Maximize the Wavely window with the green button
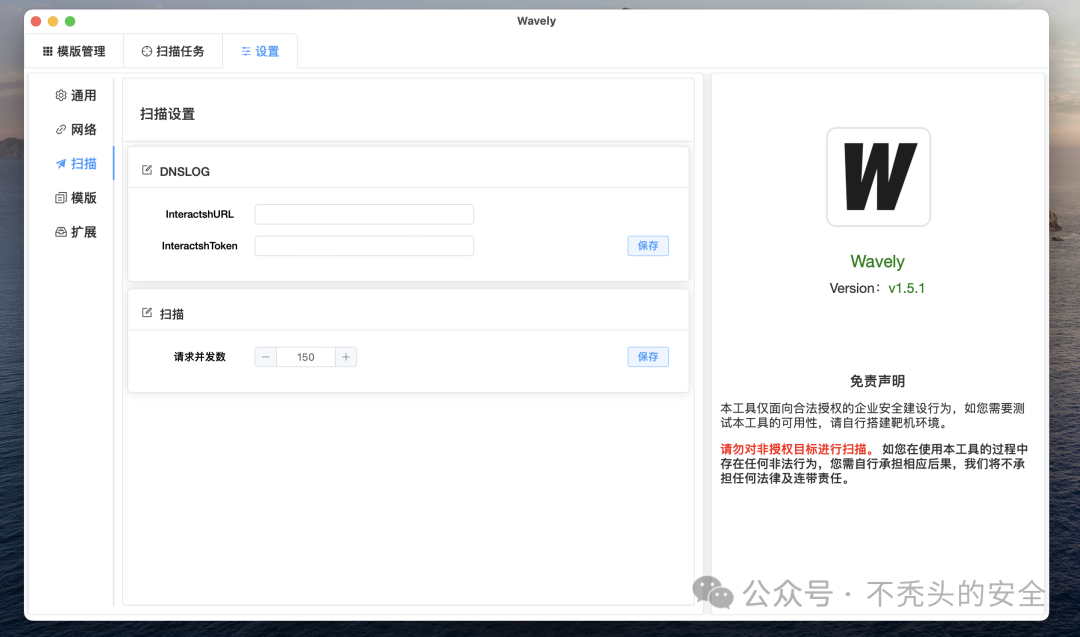This screenshot has height=637, width=1080. (x=70, y=21)
